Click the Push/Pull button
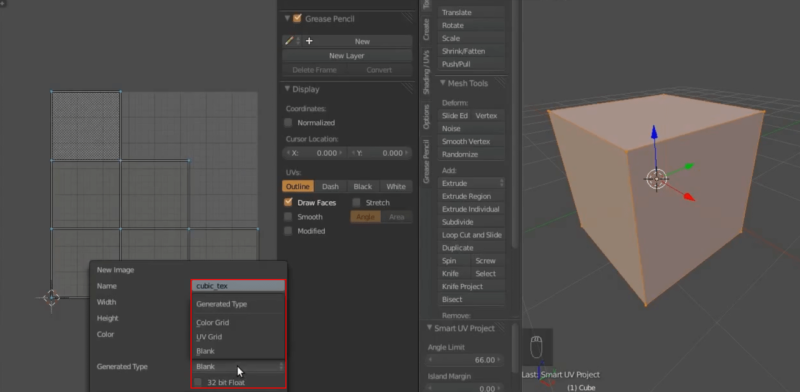This screenshot has width=800, height=392. [x=472, y=64]
